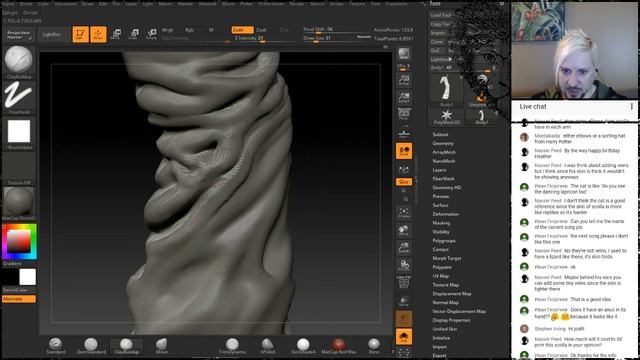Toggle Draw mode button
The image size is (640, 360).
98,34
